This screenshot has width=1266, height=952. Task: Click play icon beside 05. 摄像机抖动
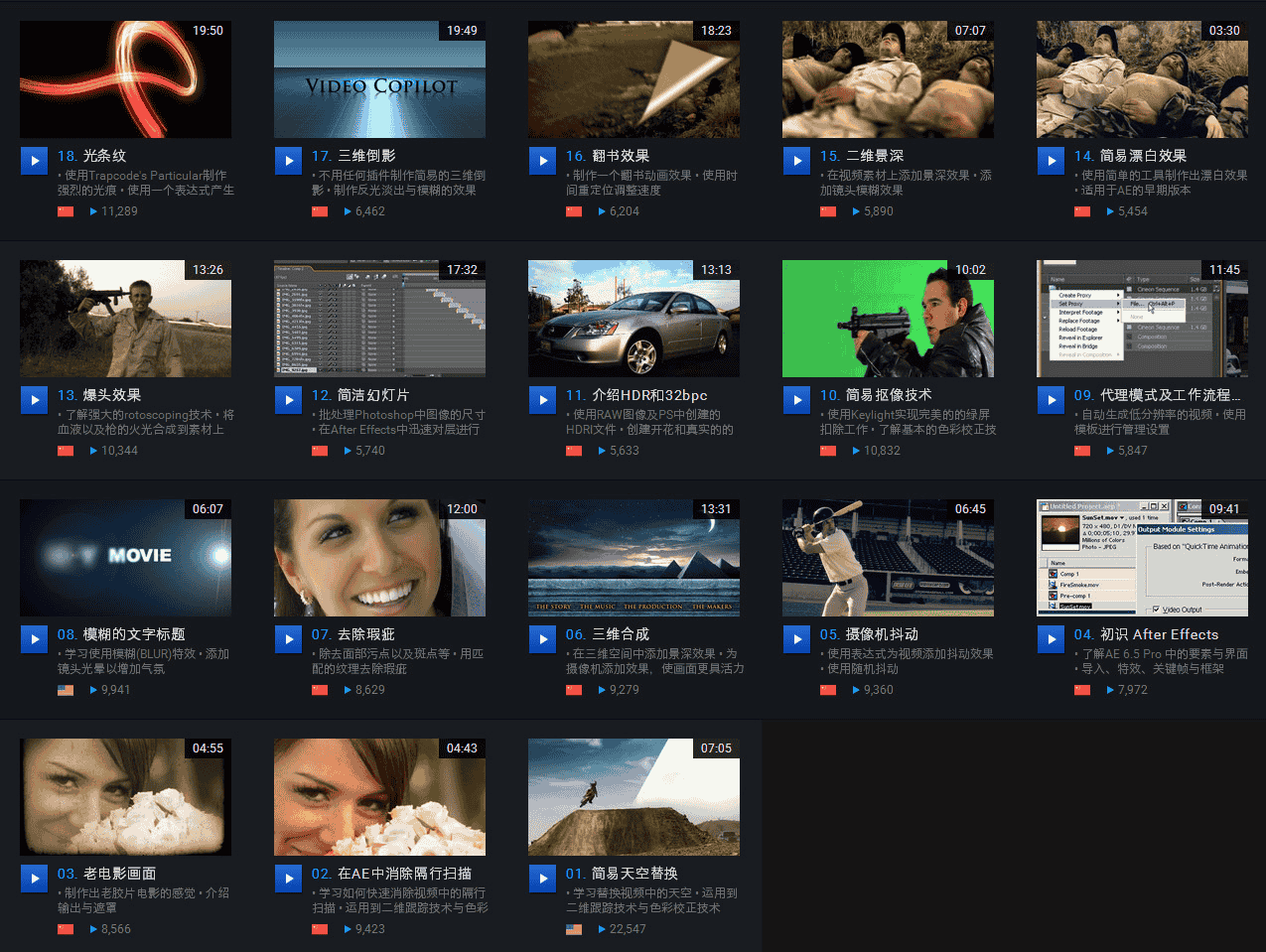tap(796, 638)
